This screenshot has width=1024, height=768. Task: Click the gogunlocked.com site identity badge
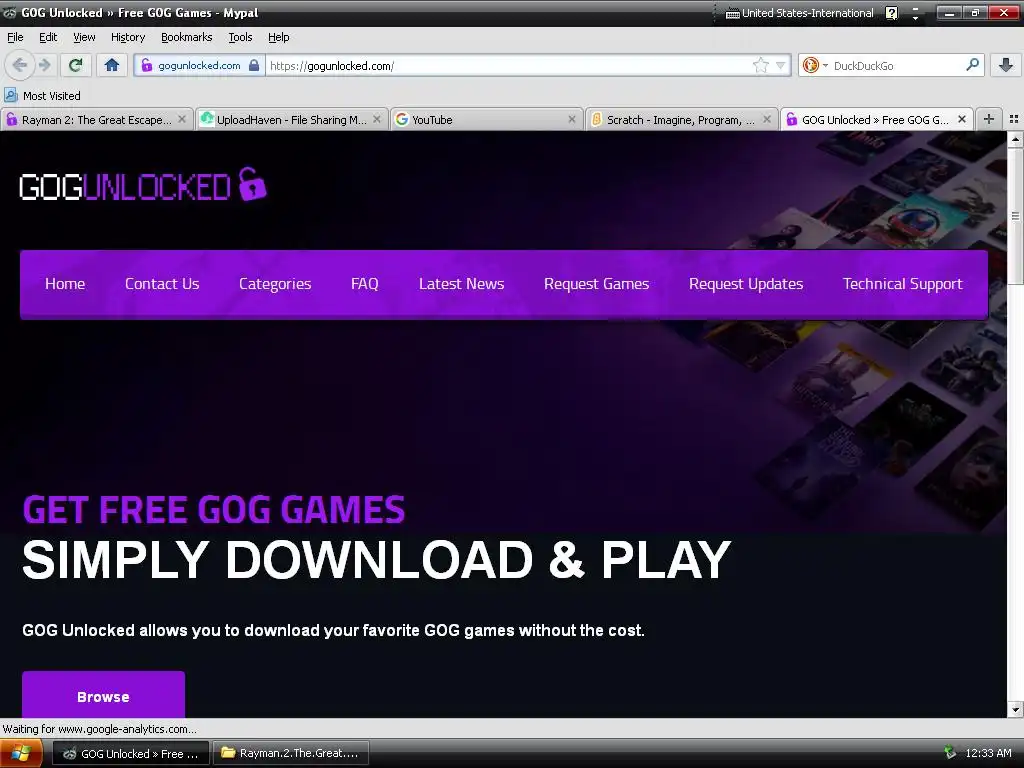point(199,65)
